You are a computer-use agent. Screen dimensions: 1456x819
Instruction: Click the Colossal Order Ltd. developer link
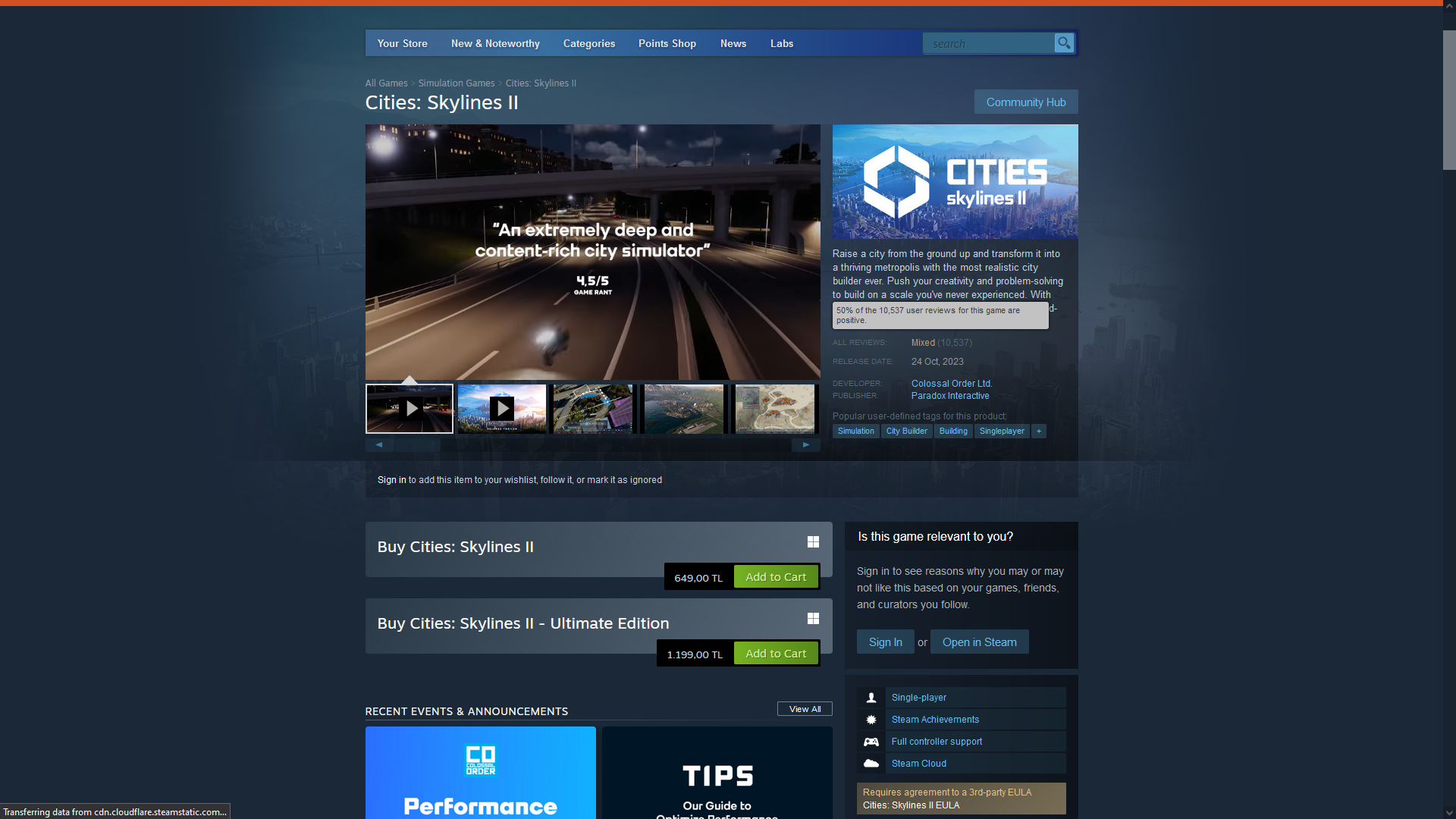(951, 384)
